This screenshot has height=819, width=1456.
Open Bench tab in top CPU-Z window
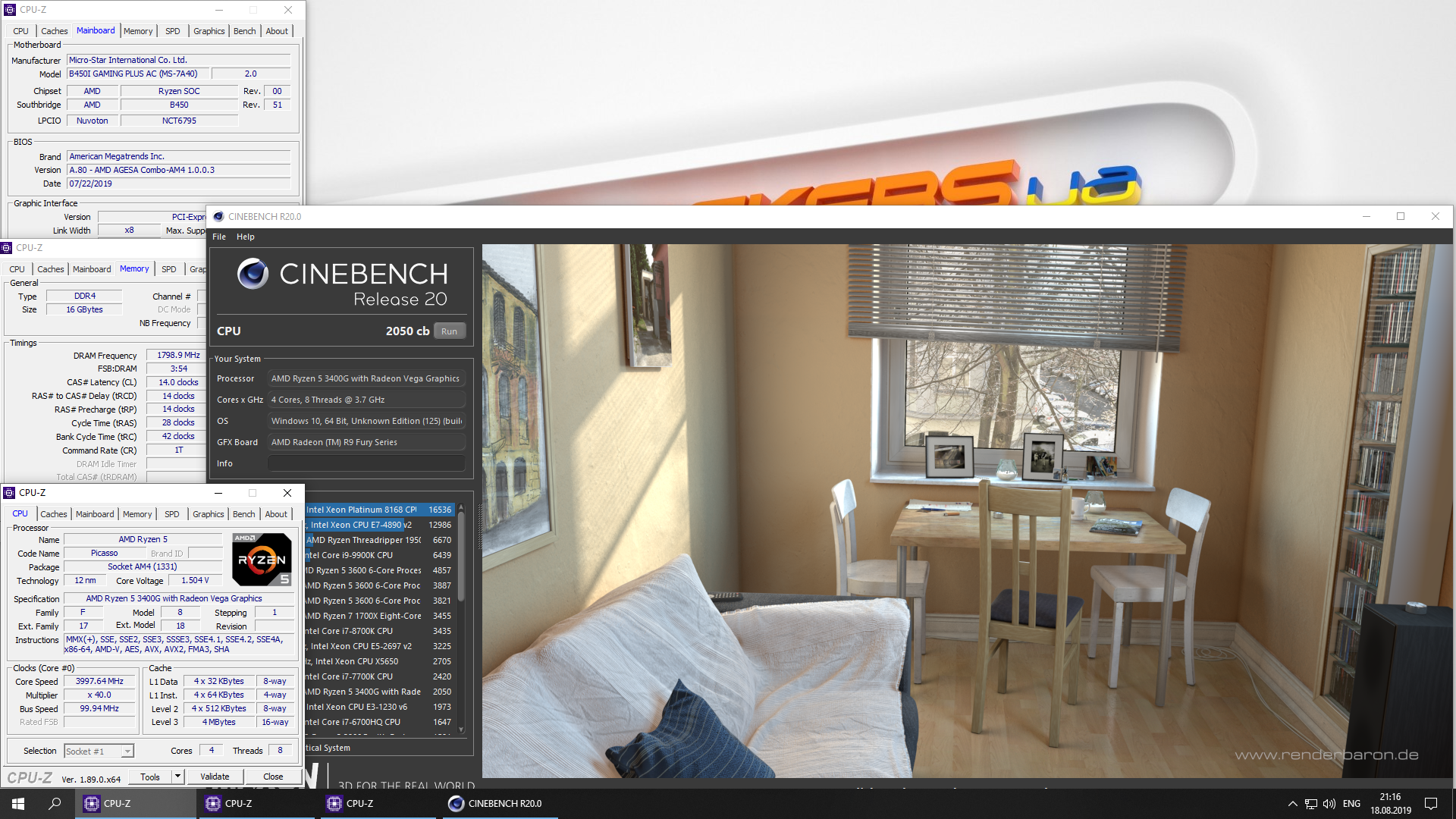point(244,31)
